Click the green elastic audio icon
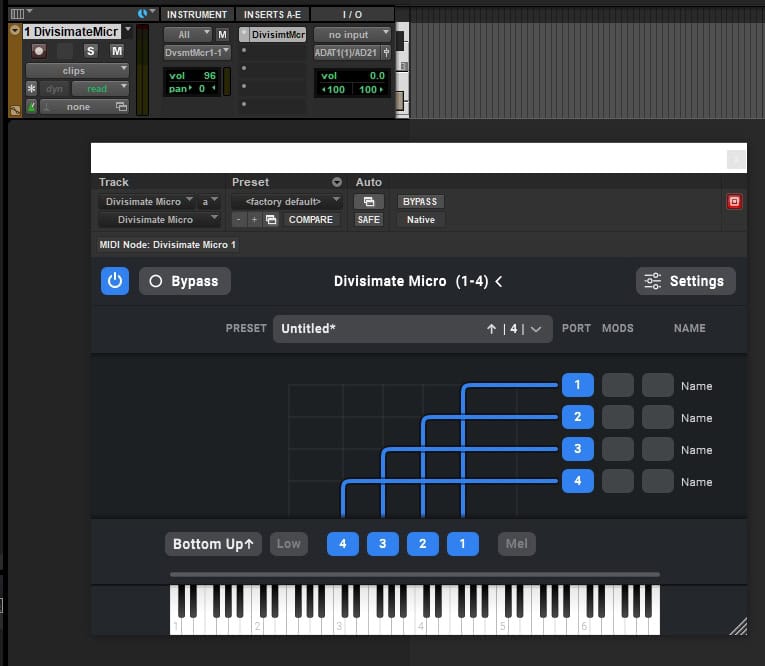The image size is (765, 666). tap(31, 106)
